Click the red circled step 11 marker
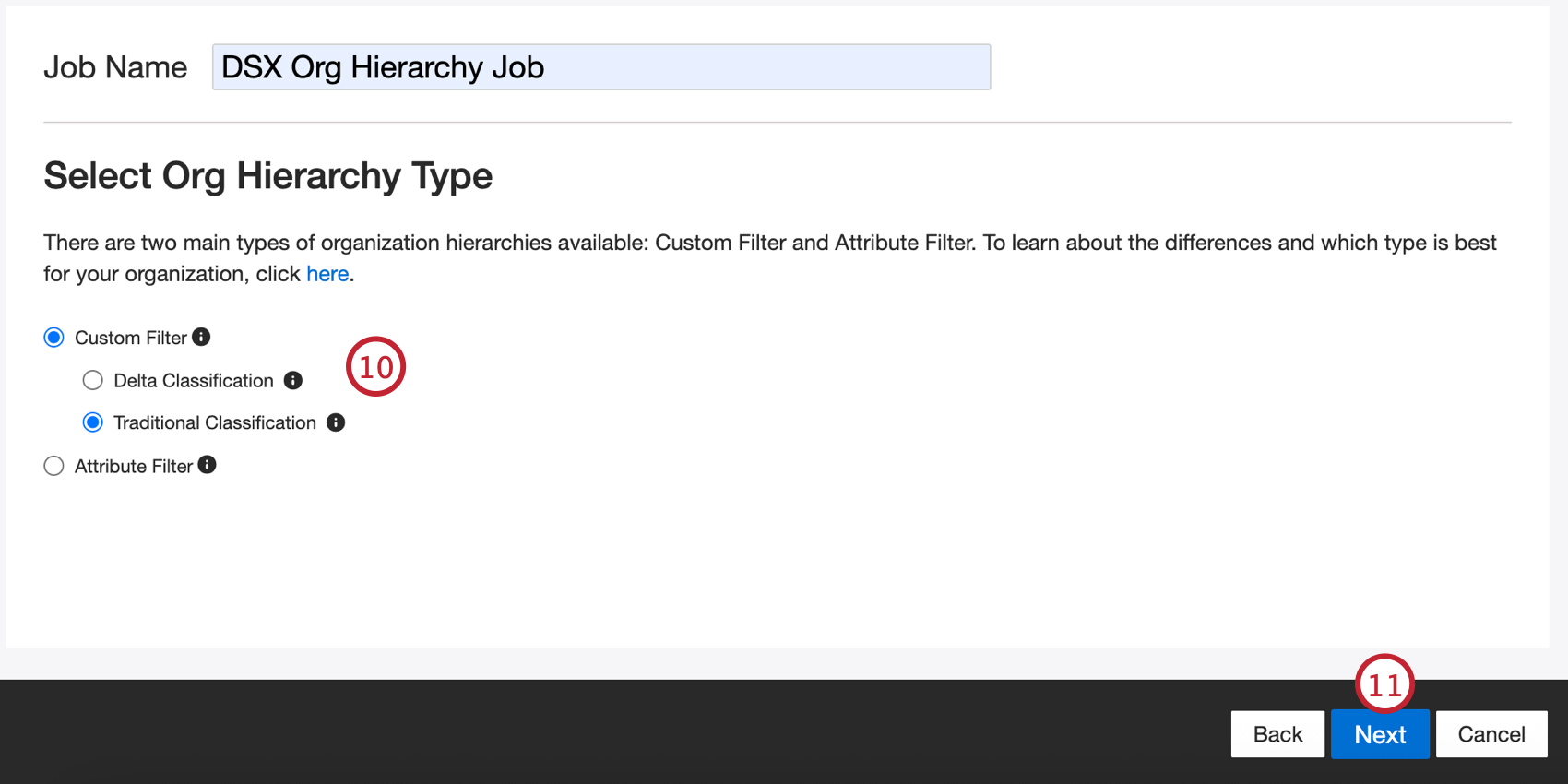 1384,683
